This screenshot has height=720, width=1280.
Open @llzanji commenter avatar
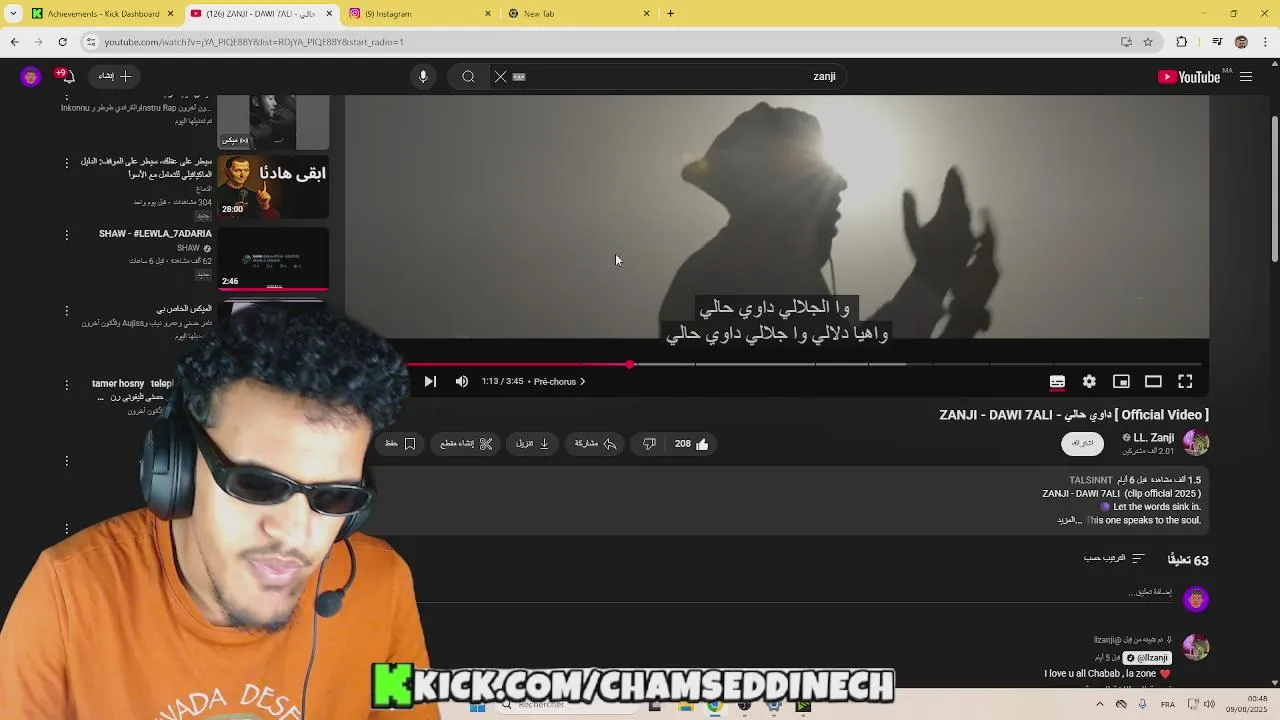pyautogui.click(x=1196, y=648)
